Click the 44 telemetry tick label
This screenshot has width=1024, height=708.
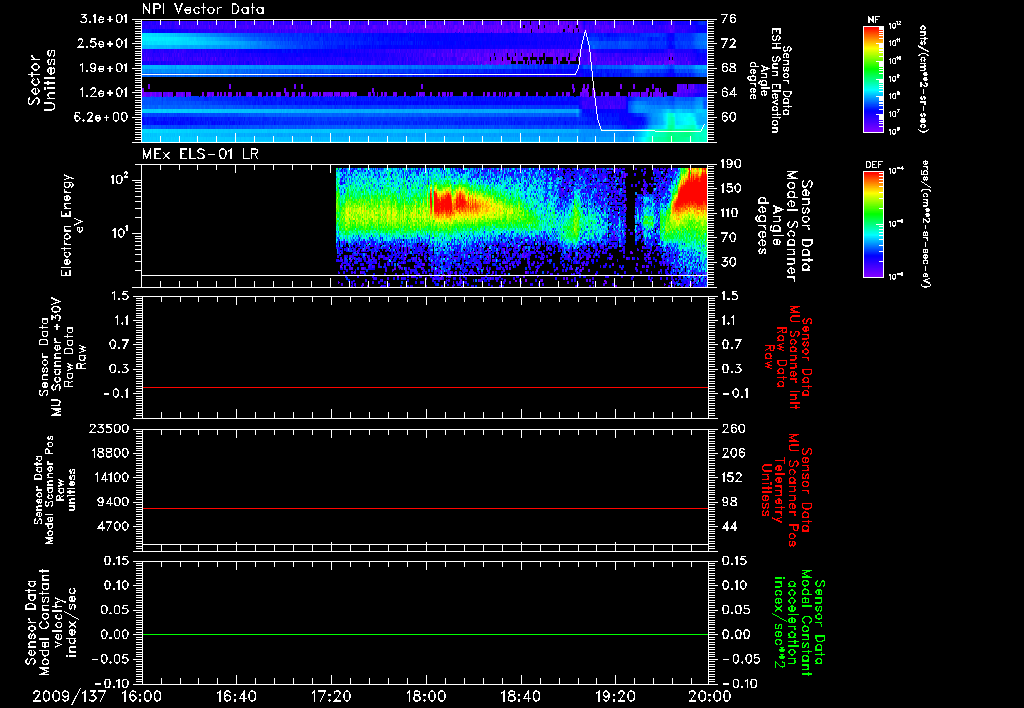[x=729, y=526]
